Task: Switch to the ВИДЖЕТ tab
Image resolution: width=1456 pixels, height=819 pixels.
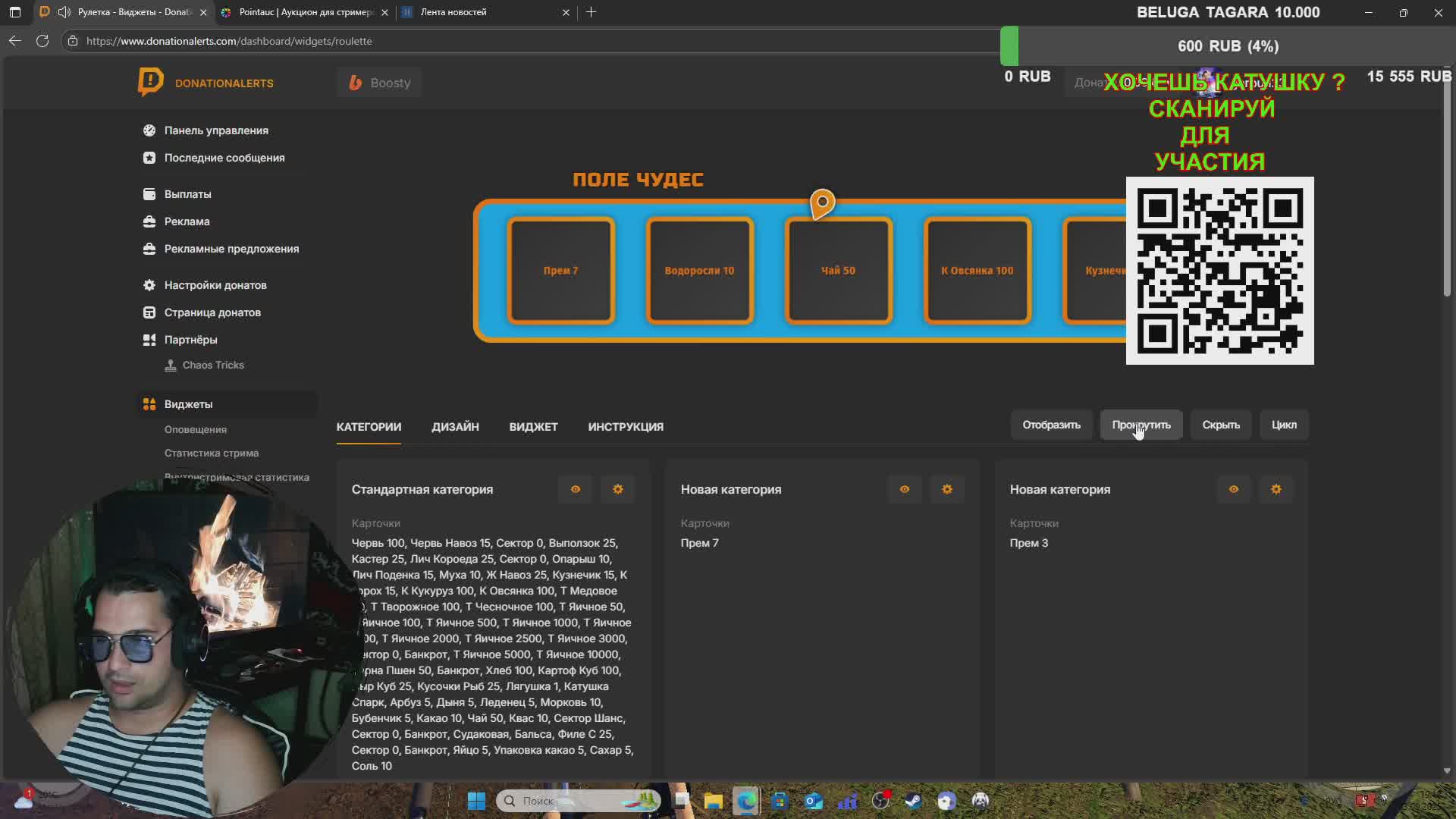Action: pos(533,427)
